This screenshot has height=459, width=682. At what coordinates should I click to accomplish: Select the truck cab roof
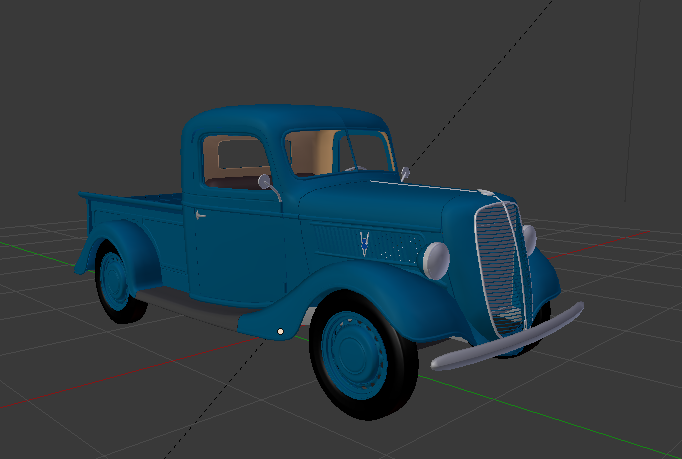(287, 117)
